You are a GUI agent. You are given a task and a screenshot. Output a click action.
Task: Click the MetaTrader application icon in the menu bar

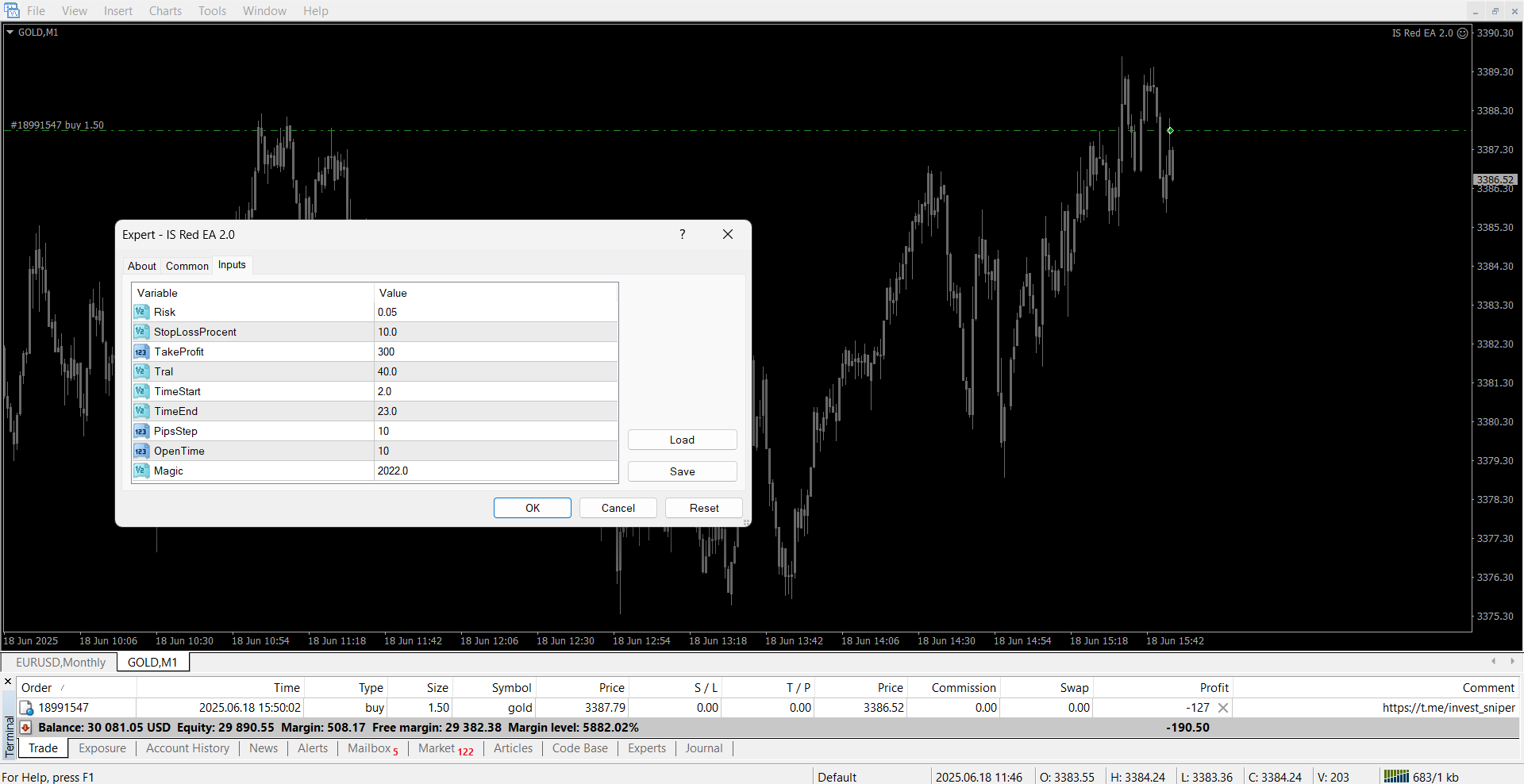tap(12, 10)
